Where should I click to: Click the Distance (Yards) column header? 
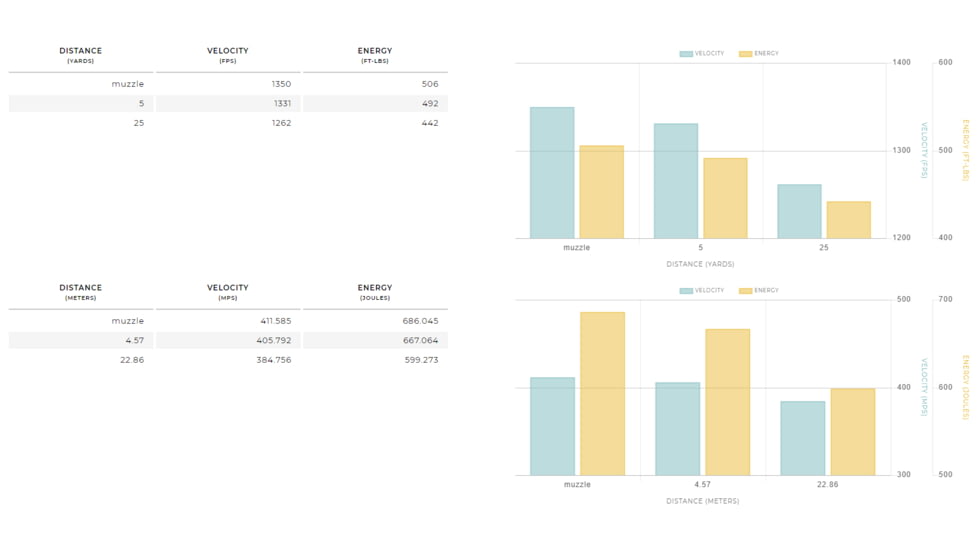(x=80, y=55)
